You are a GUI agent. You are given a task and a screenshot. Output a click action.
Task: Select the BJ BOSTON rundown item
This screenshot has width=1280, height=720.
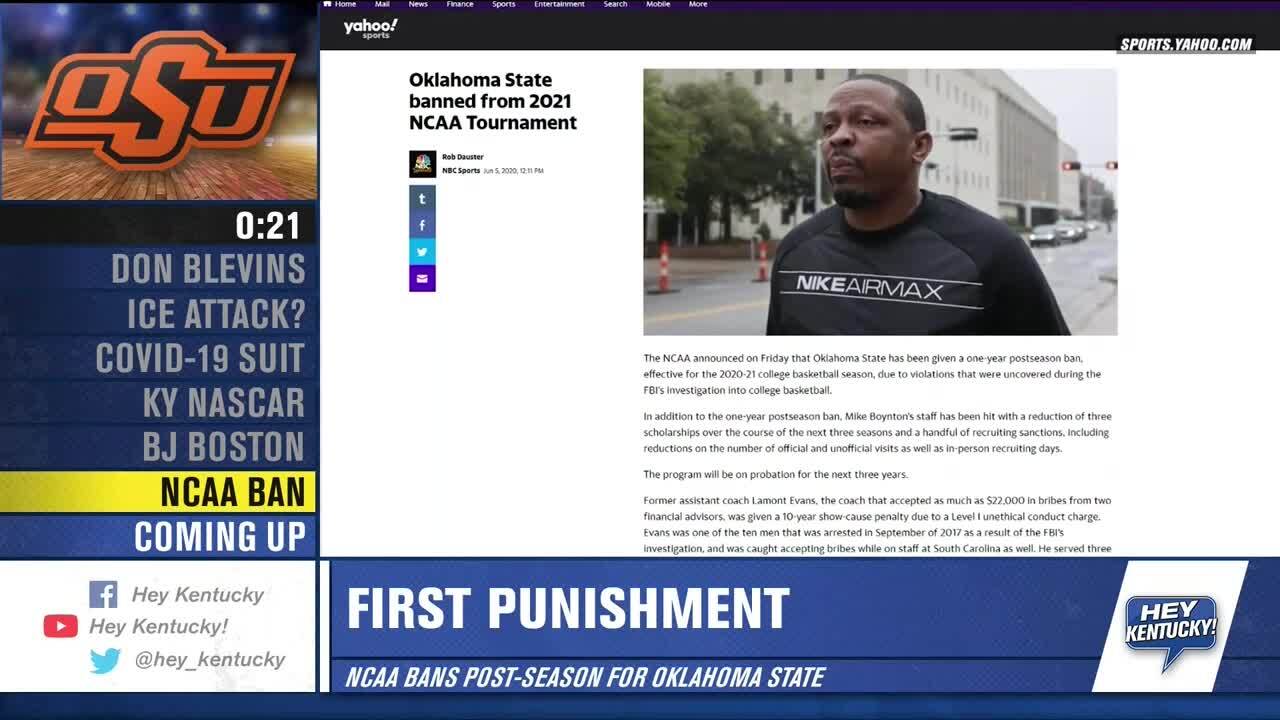(158, 447)
